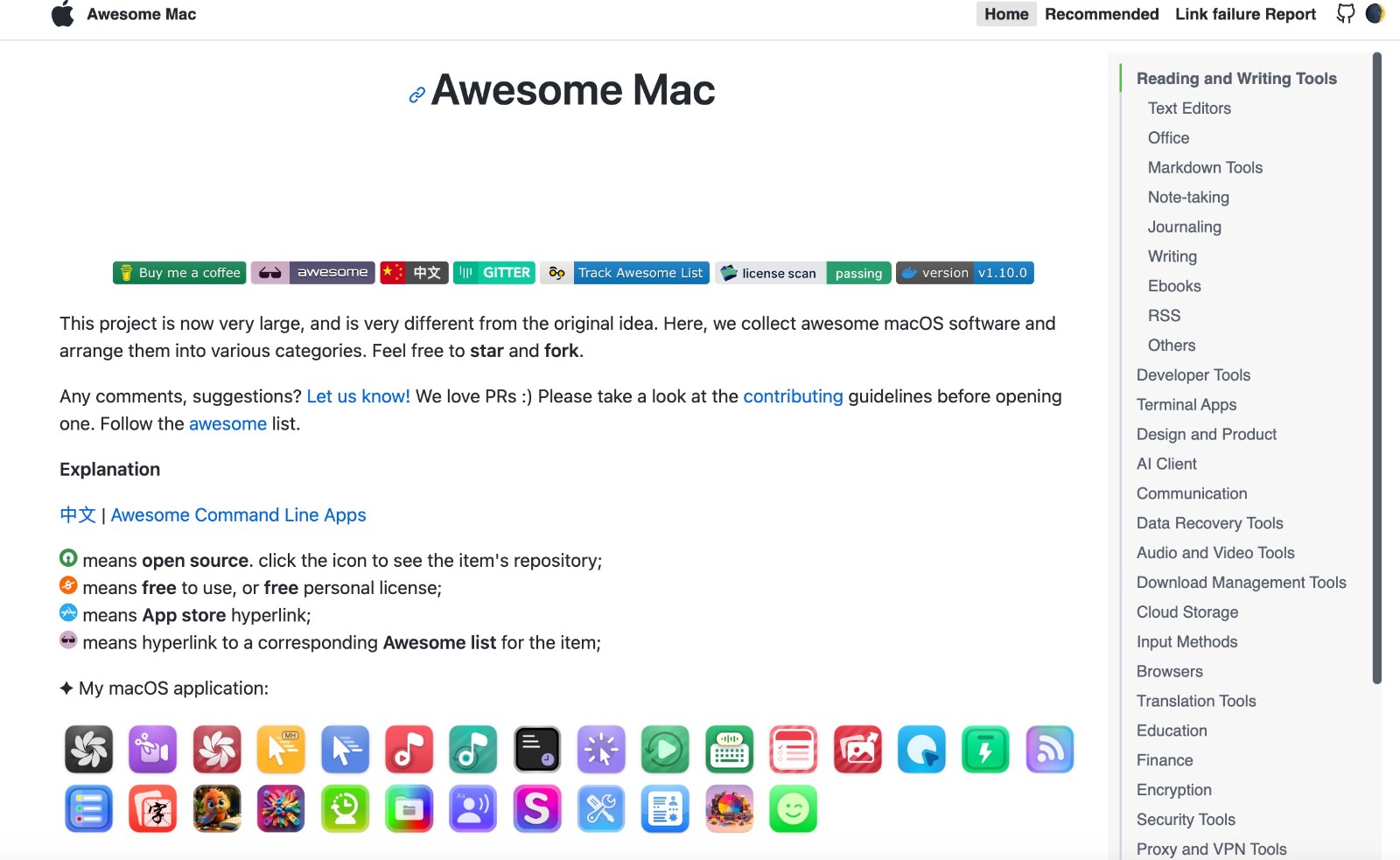Click the Track Awesome List badge

coord(625,273)
